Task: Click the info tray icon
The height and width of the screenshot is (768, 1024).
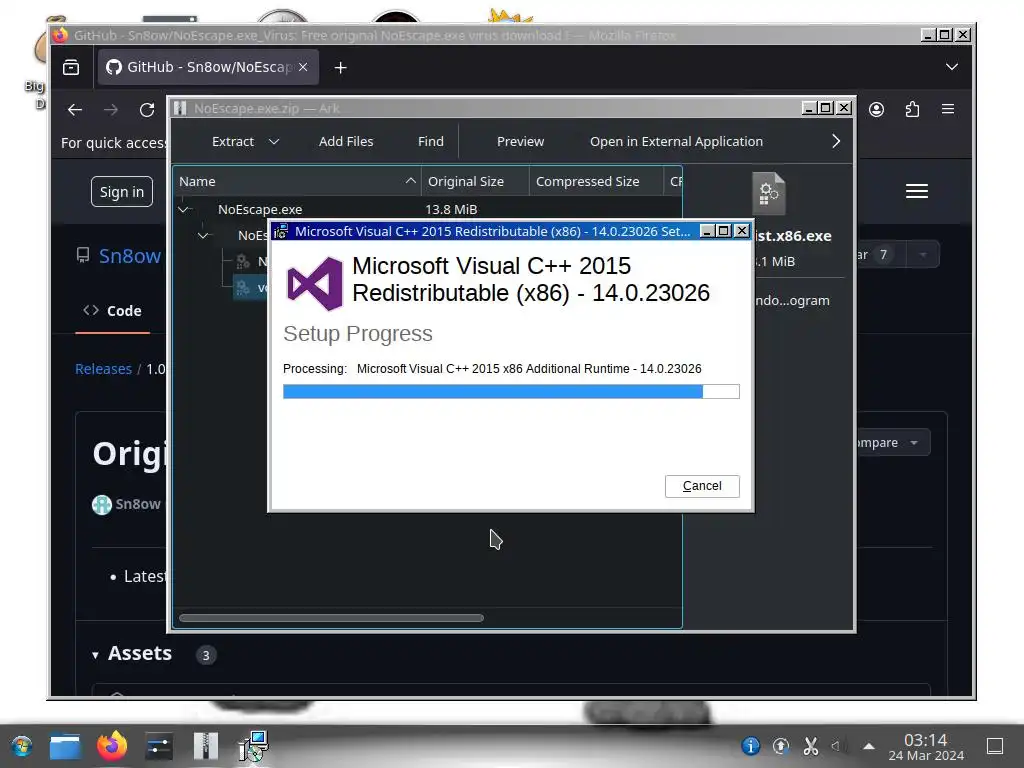Action: [750, 746]
